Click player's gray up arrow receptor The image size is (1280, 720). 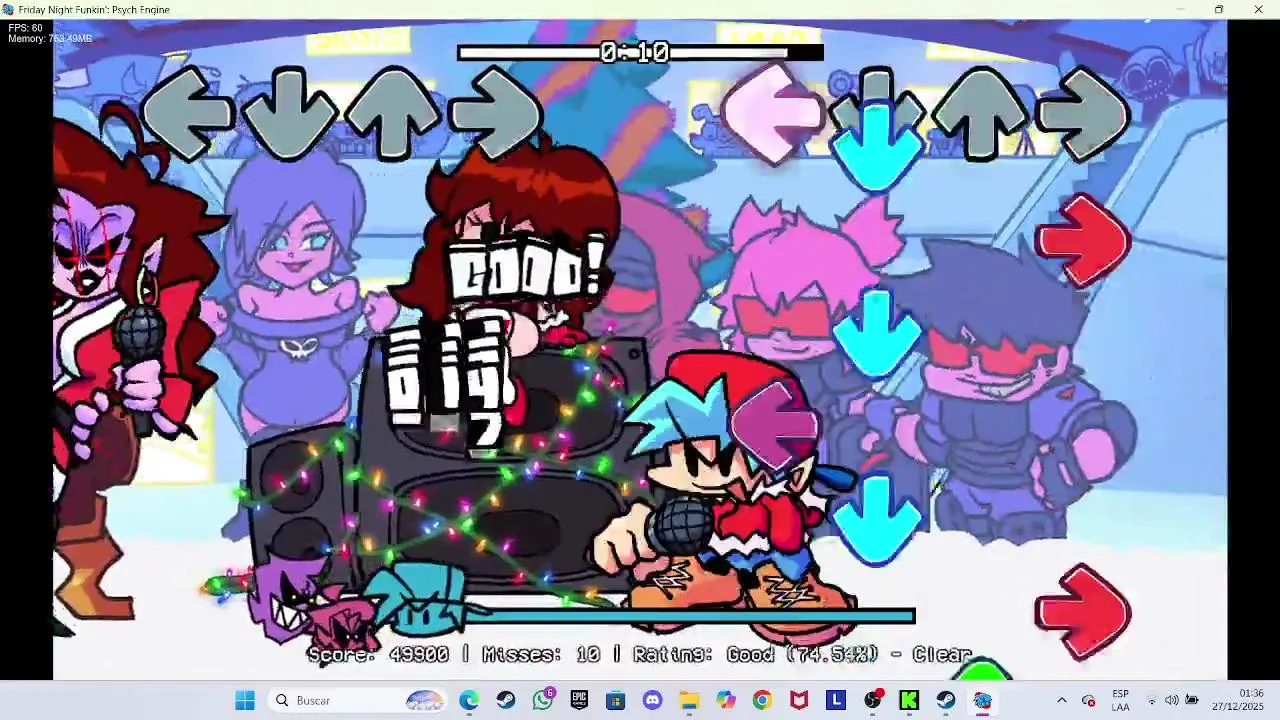click(980, 112)
